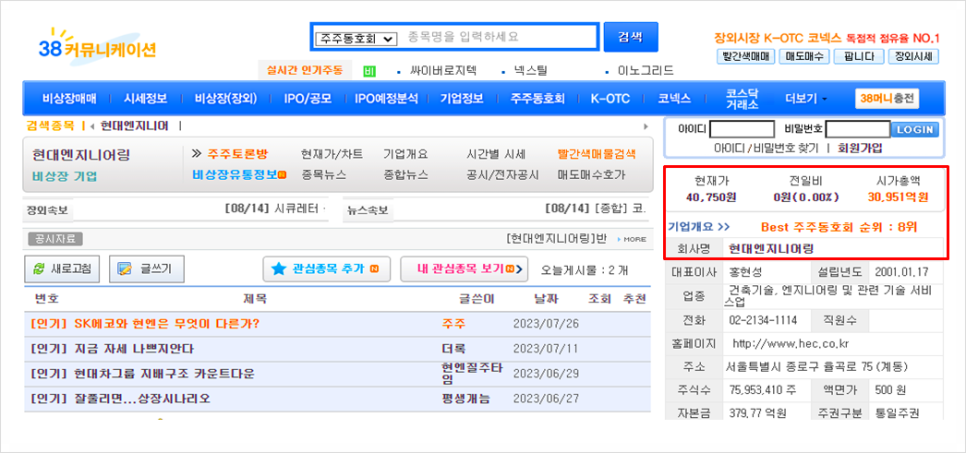This screenshot has width=966, height=453.
Task: Click the phone number 02-2134-1114
Action: click(762, 320)
